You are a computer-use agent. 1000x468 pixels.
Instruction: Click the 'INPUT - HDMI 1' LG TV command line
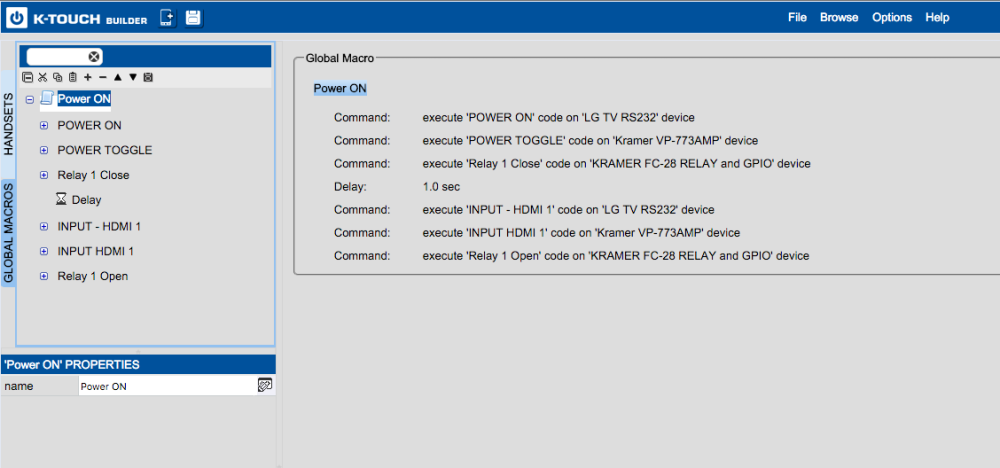[568, 210]
